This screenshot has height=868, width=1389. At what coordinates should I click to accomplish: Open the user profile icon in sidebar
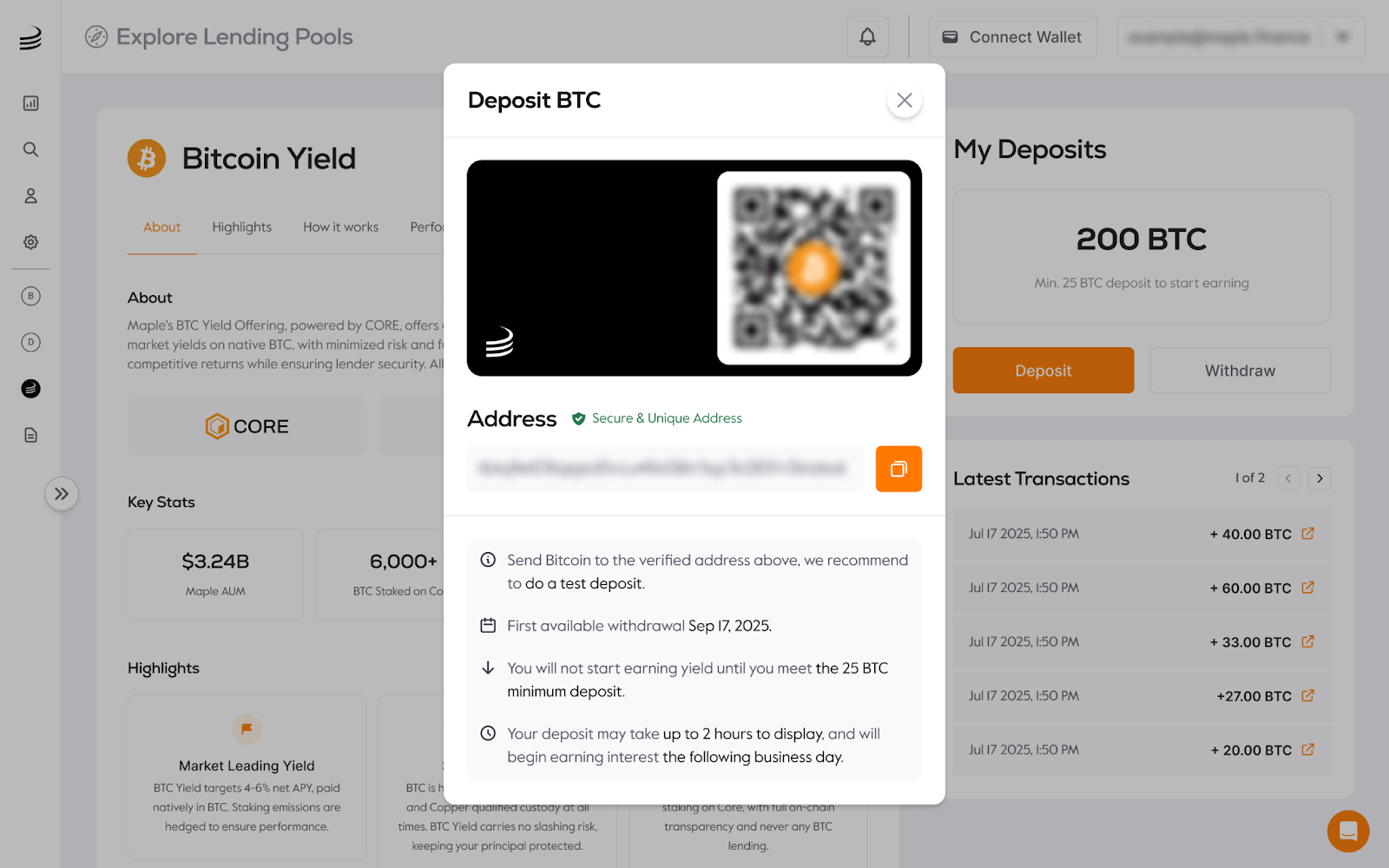[30, 196]
